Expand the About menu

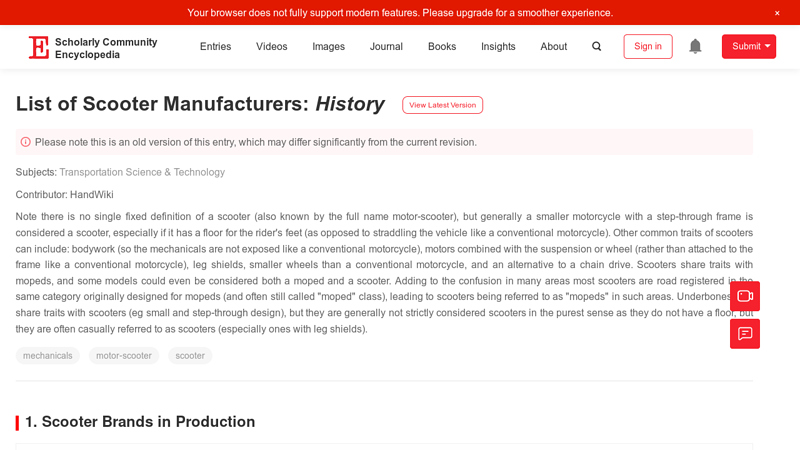[x=553, y=47]
